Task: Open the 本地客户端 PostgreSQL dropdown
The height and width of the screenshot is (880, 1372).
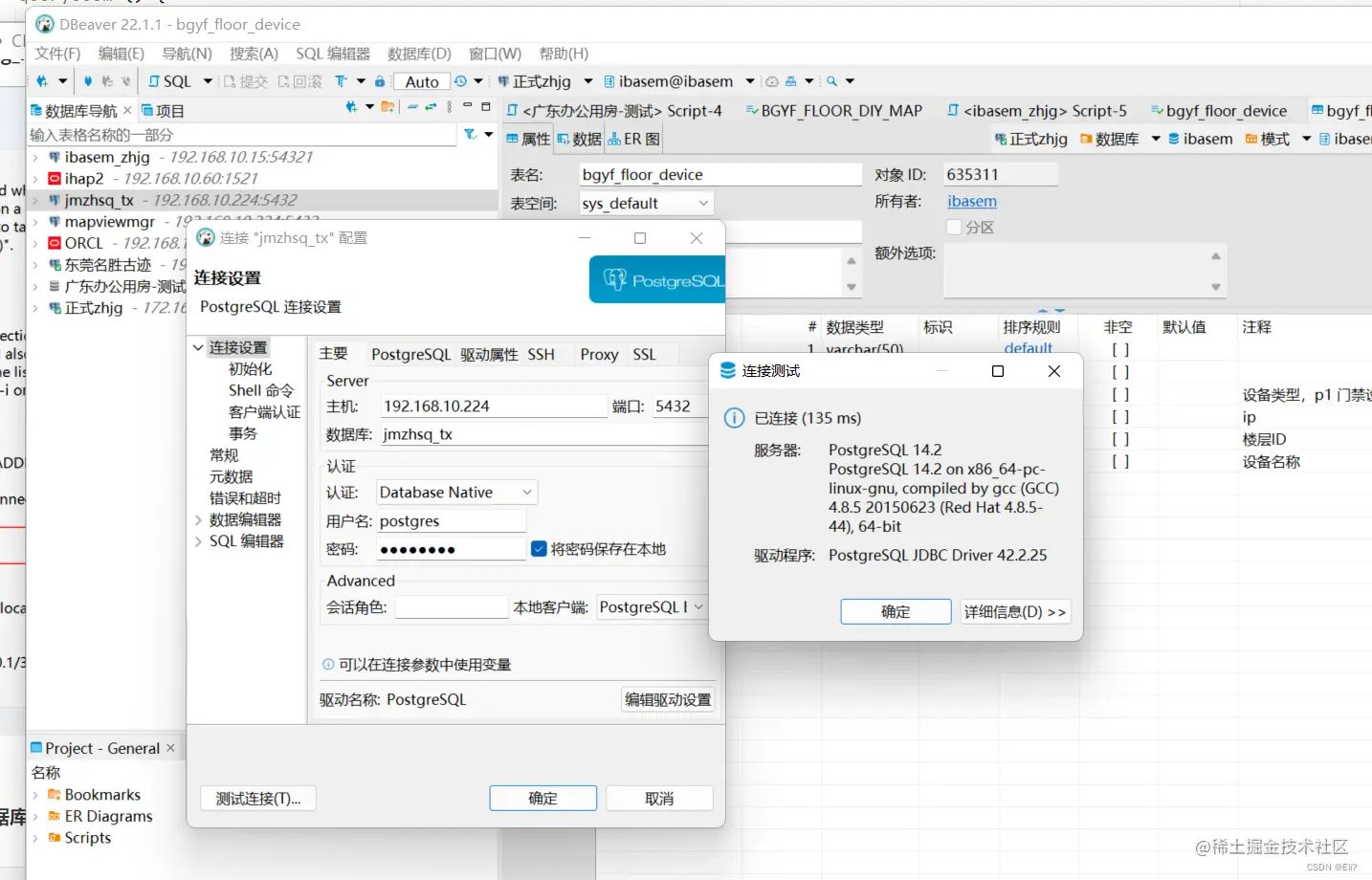Action: pyautogui.click(x=652, y=606)
